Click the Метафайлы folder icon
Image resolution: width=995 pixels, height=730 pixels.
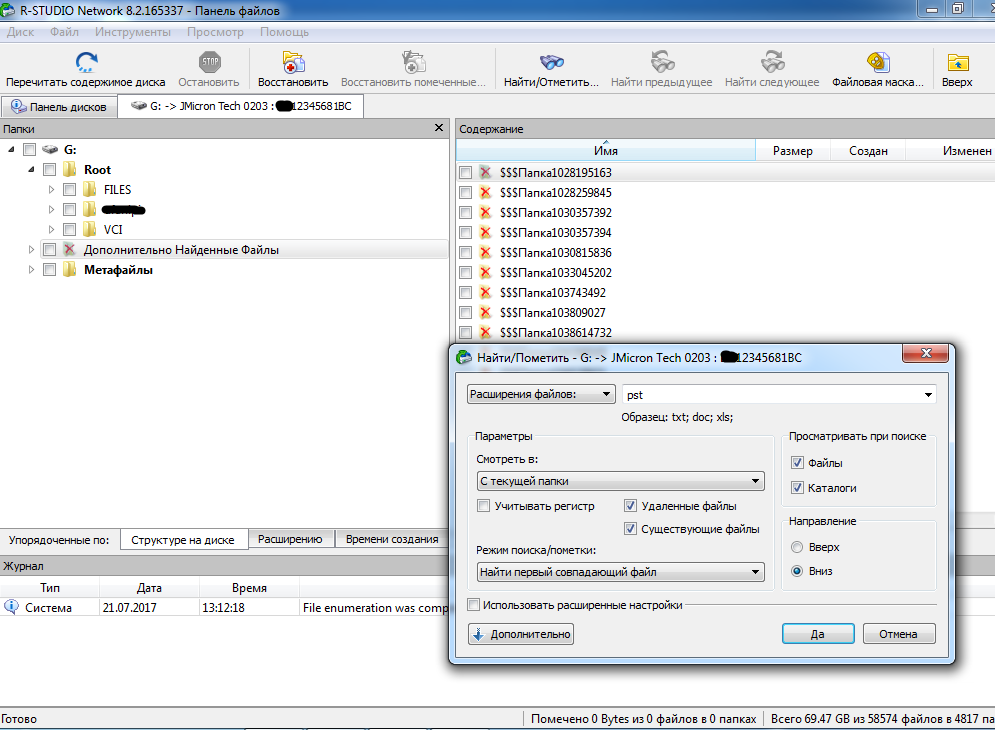[70, 269]
